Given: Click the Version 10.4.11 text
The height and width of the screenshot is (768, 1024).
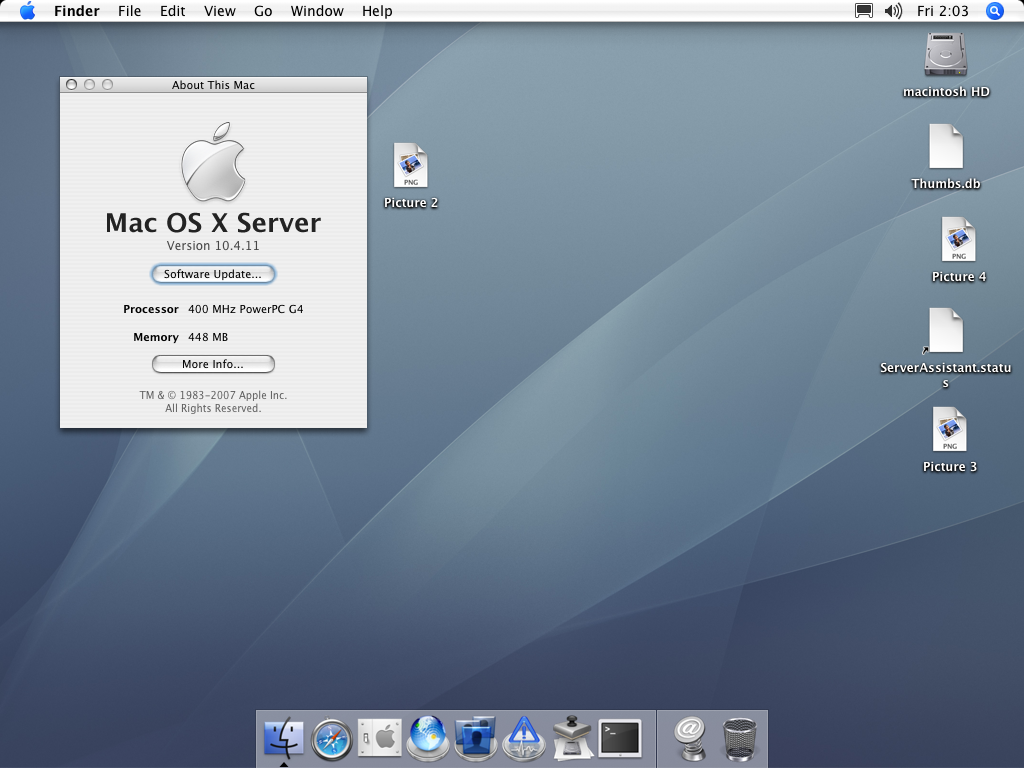Looking at the screenshot, I should (x=213, y=246).
